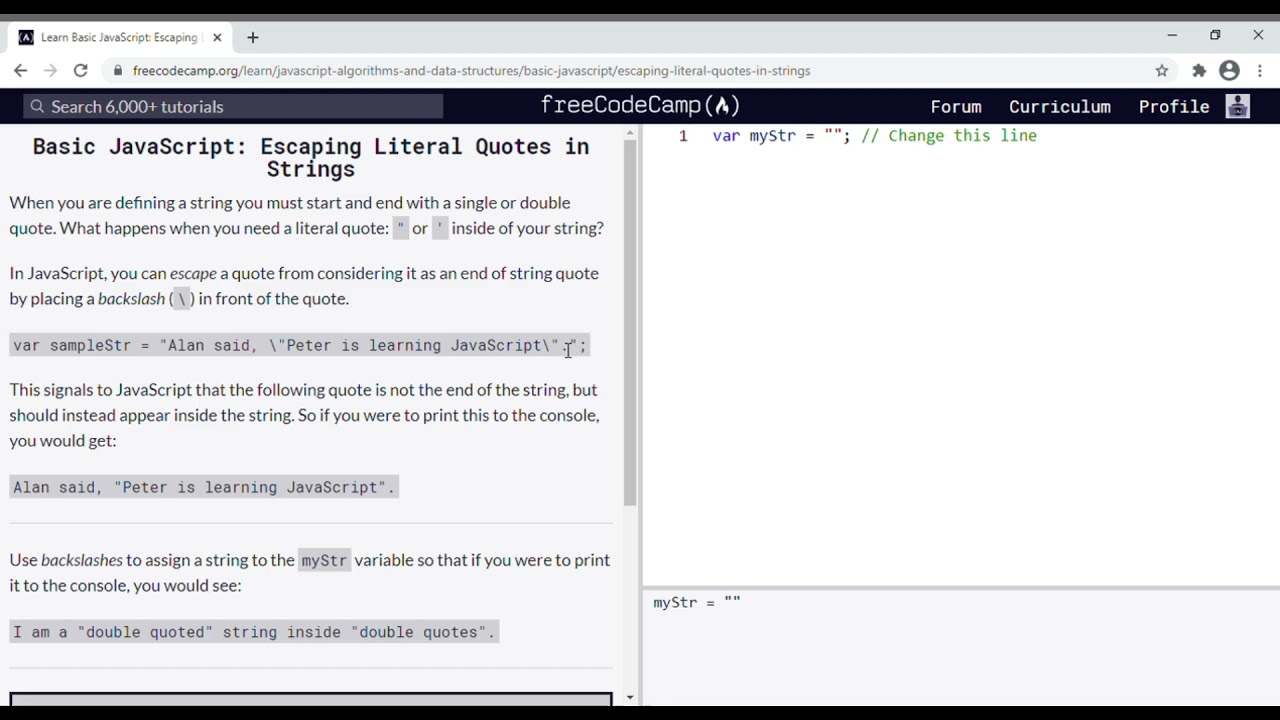The width and height of the screenshot is (1280, 720).
Task: Click line number 1 in editor gutter
Action: (683, 136)
